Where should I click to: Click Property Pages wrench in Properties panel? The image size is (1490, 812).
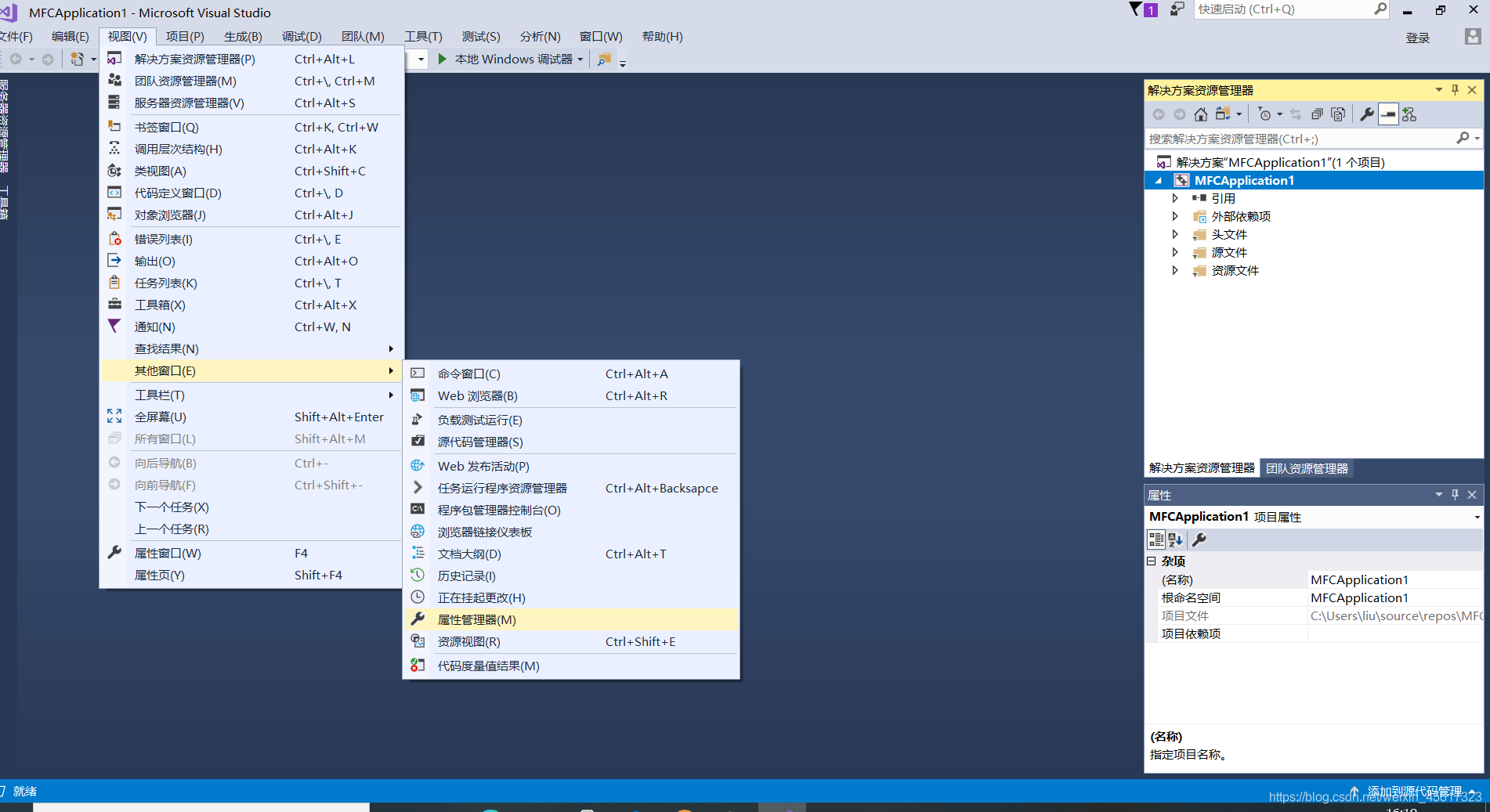pos(1199,540)
